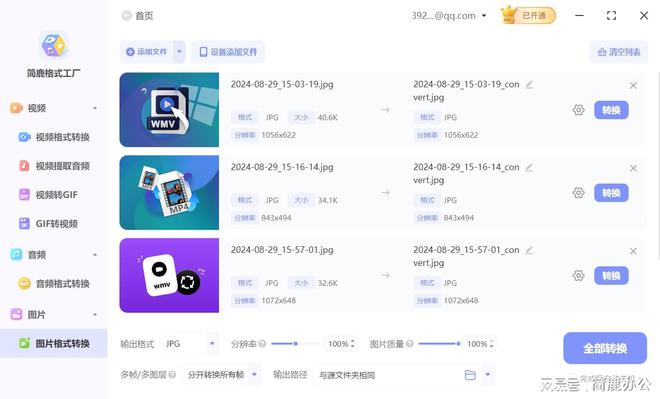Click the 1056x622 source resolution value

(279, 135)
